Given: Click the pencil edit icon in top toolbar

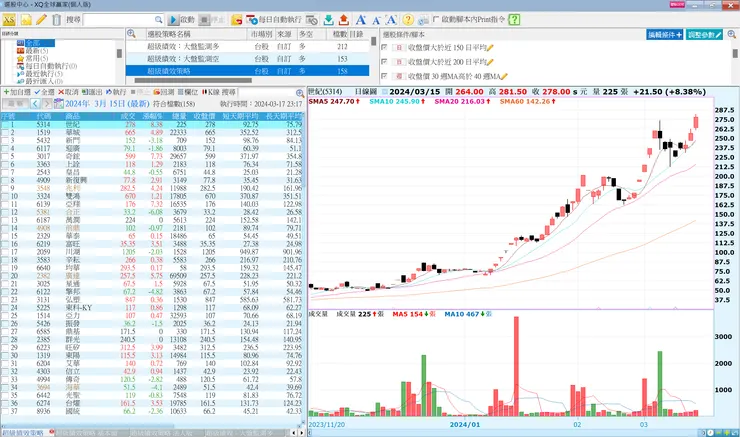Looking at the screenshot, I should point(42,20).
